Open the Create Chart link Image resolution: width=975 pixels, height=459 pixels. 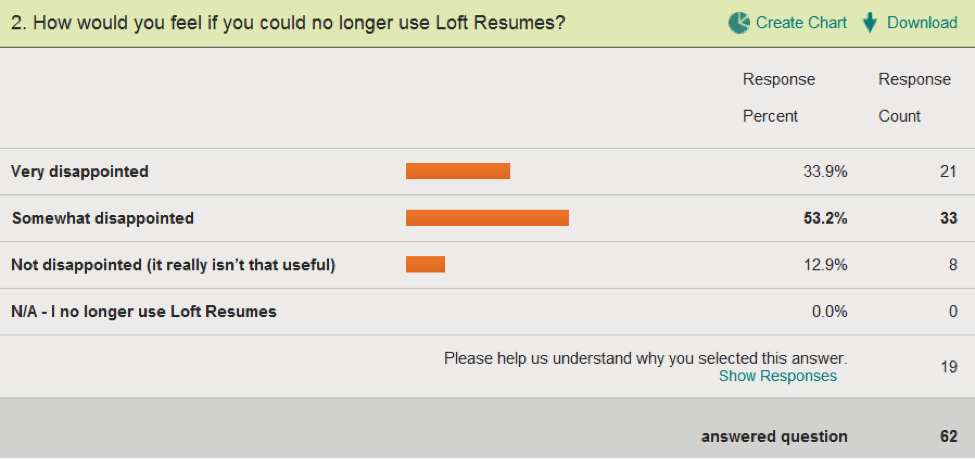pyautogui.click(x=801, y=23)
